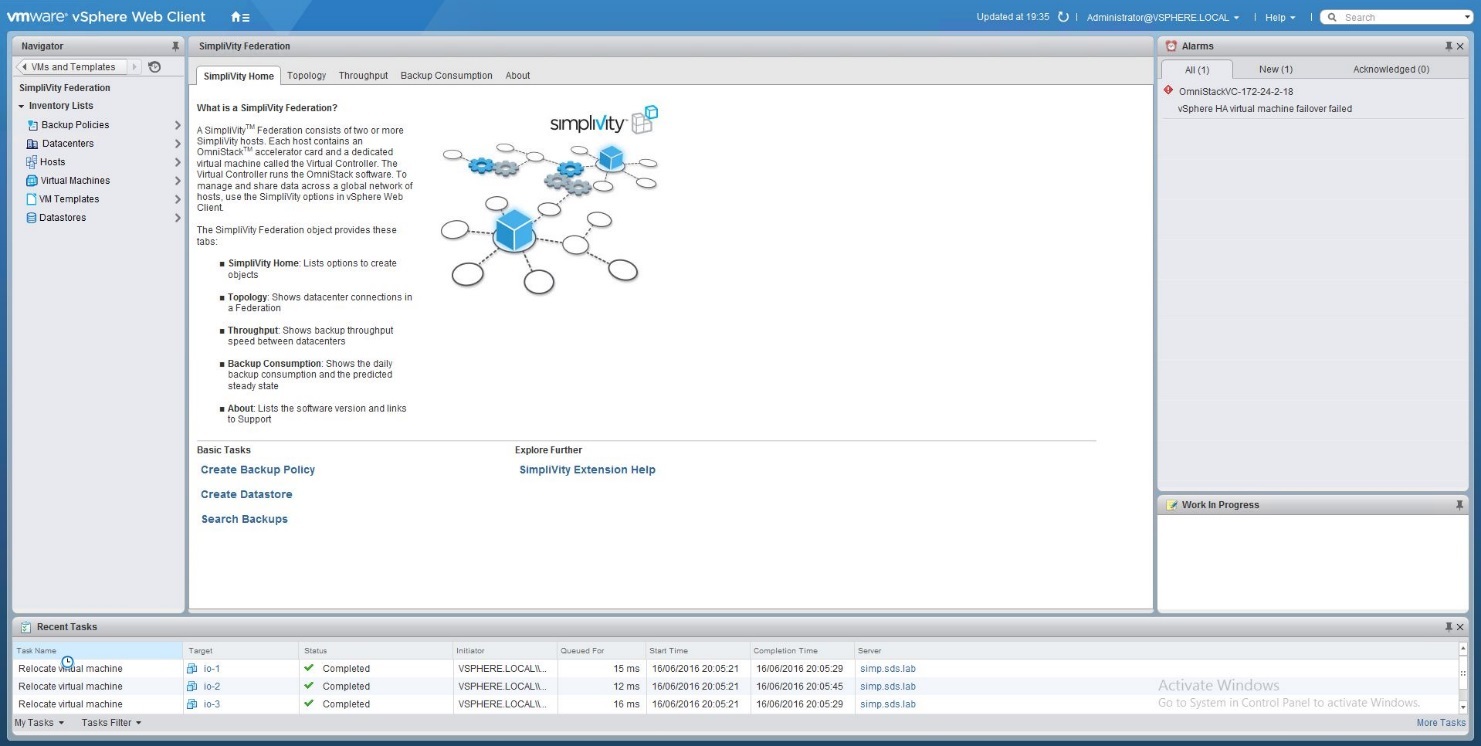Show the New (1) alarms tab

coord(1275,70)
